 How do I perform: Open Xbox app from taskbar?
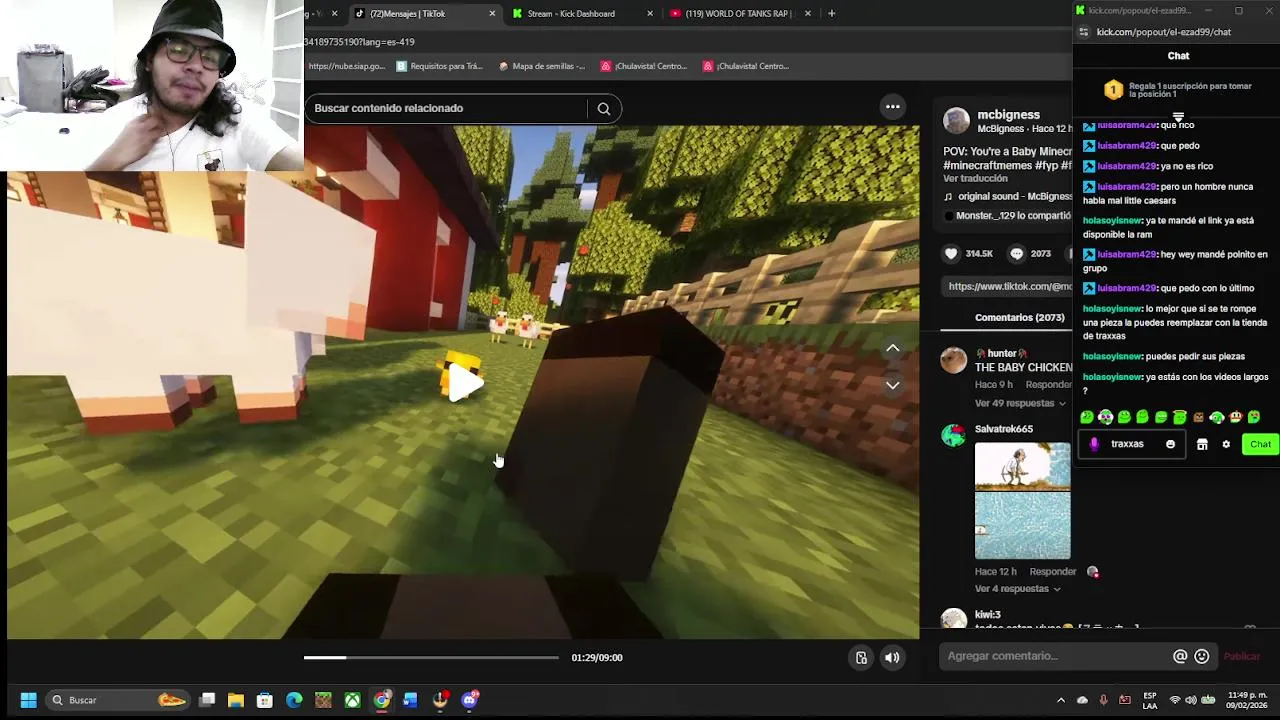coord(352,700)
